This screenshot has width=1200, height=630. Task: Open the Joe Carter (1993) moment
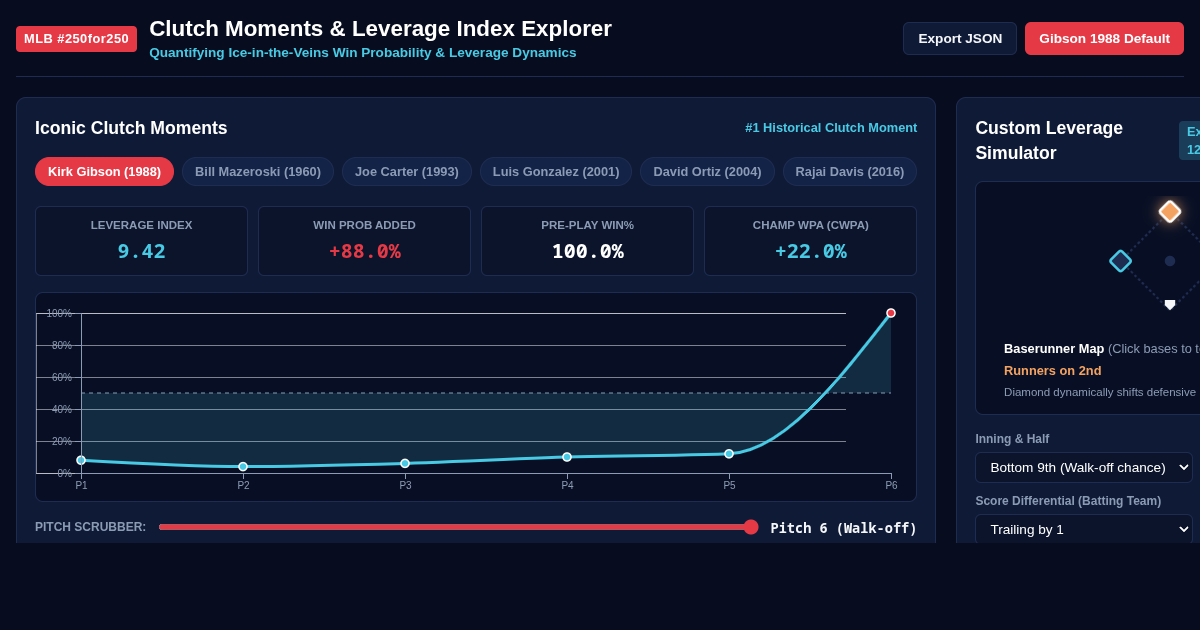407,171
